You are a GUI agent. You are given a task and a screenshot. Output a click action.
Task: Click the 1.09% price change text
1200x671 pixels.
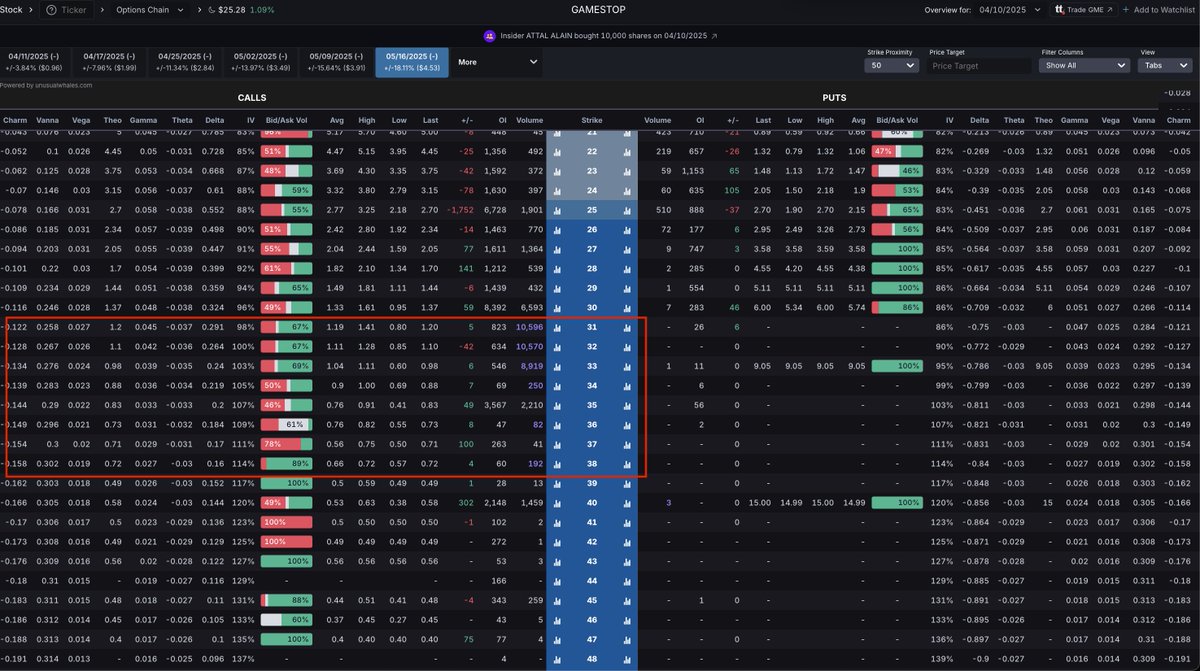coord(261,10)
